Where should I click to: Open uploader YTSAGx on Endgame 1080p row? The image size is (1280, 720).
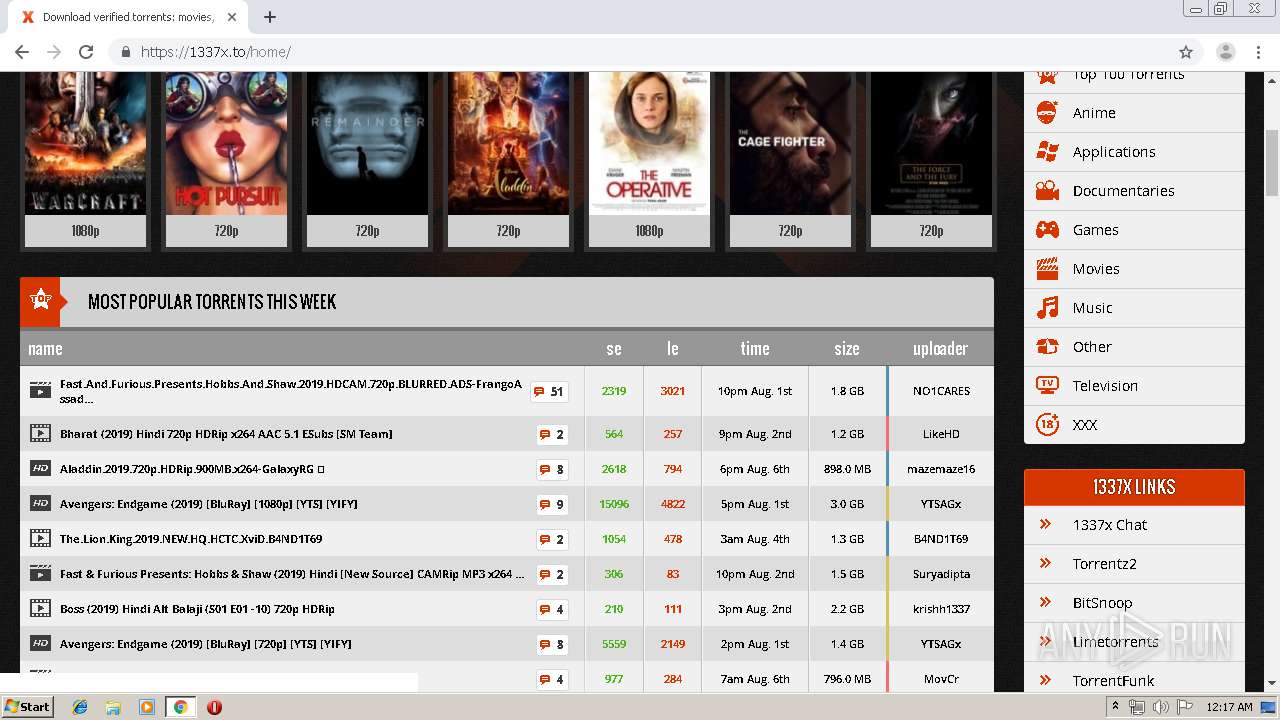(x=941, y=504)
